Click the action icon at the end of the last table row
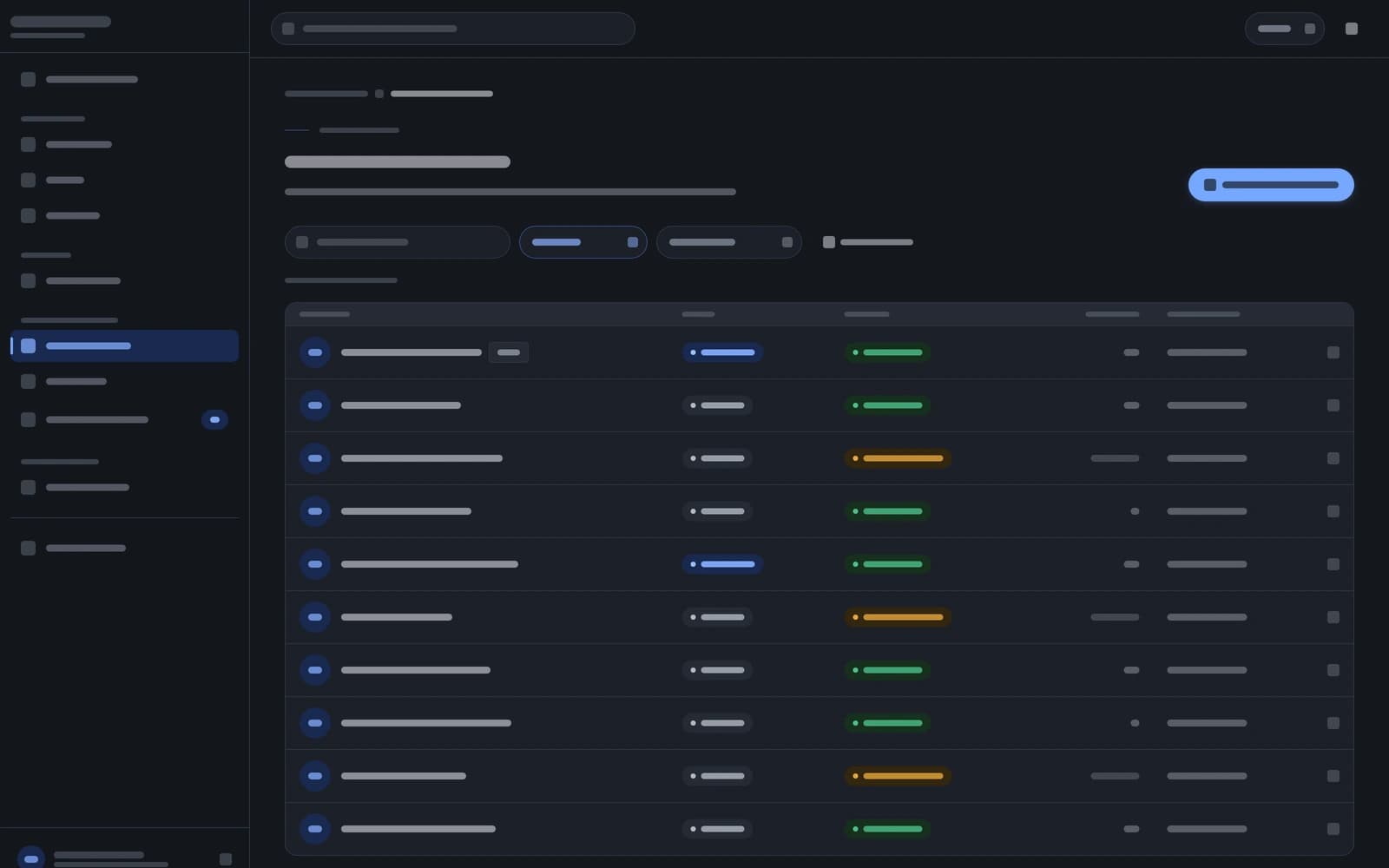The width and height of the screenshot is (1389, 868). coord(1333,829)
